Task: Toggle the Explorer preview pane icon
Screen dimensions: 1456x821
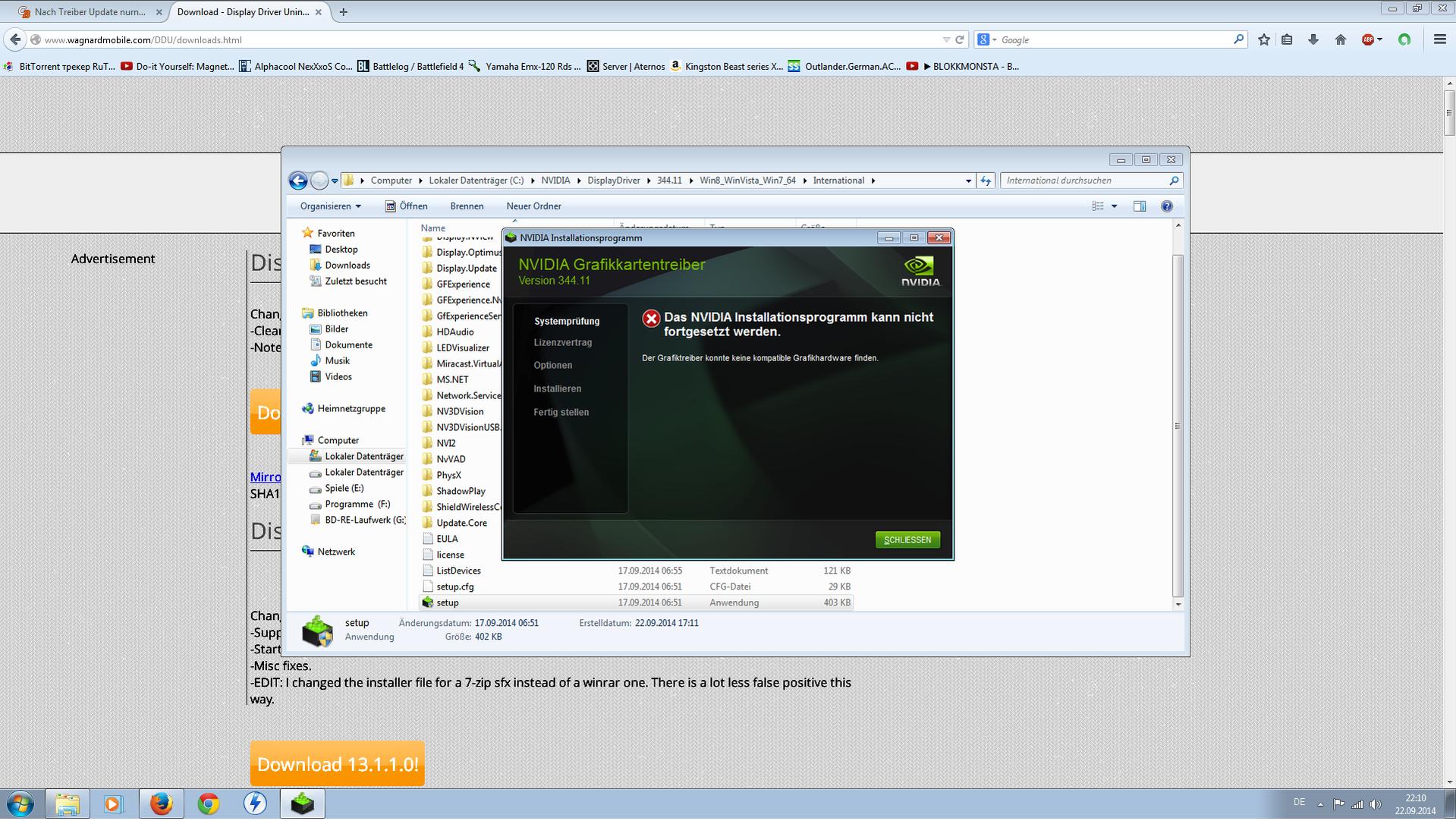Action: tap(1140, 206)
